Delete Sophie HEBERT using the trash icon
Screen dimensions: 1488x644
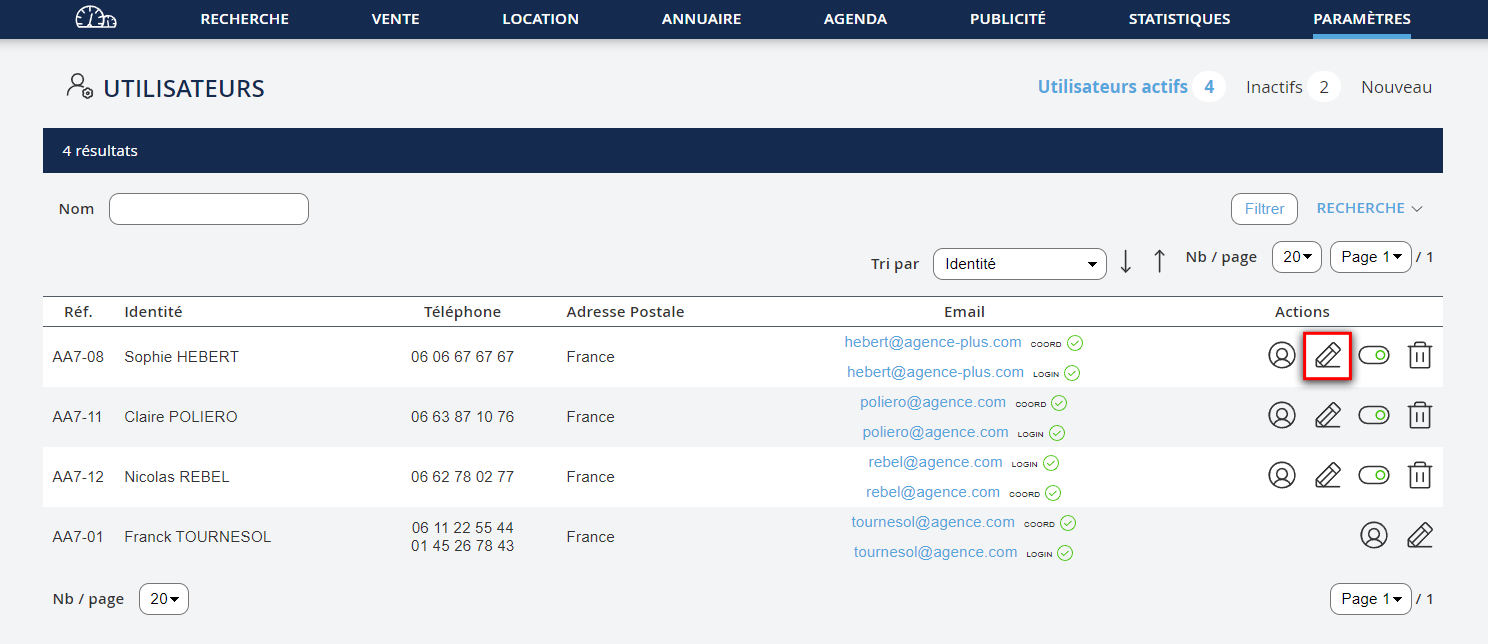click(x=1419, y=356)
